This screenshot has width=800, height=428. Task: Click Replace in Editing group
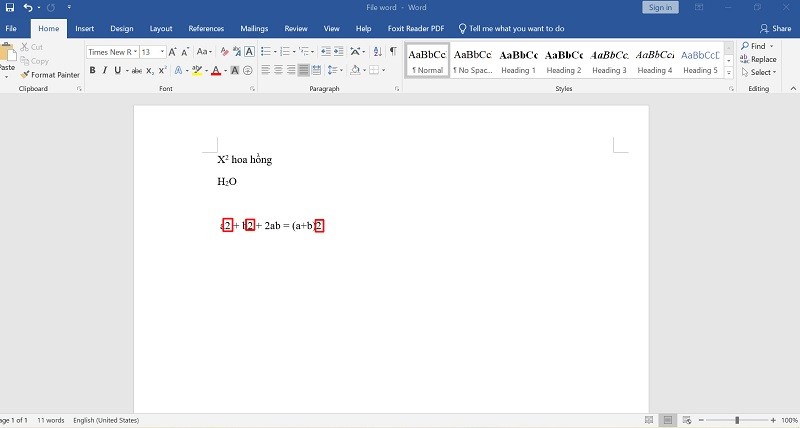(x=758, y=59)
